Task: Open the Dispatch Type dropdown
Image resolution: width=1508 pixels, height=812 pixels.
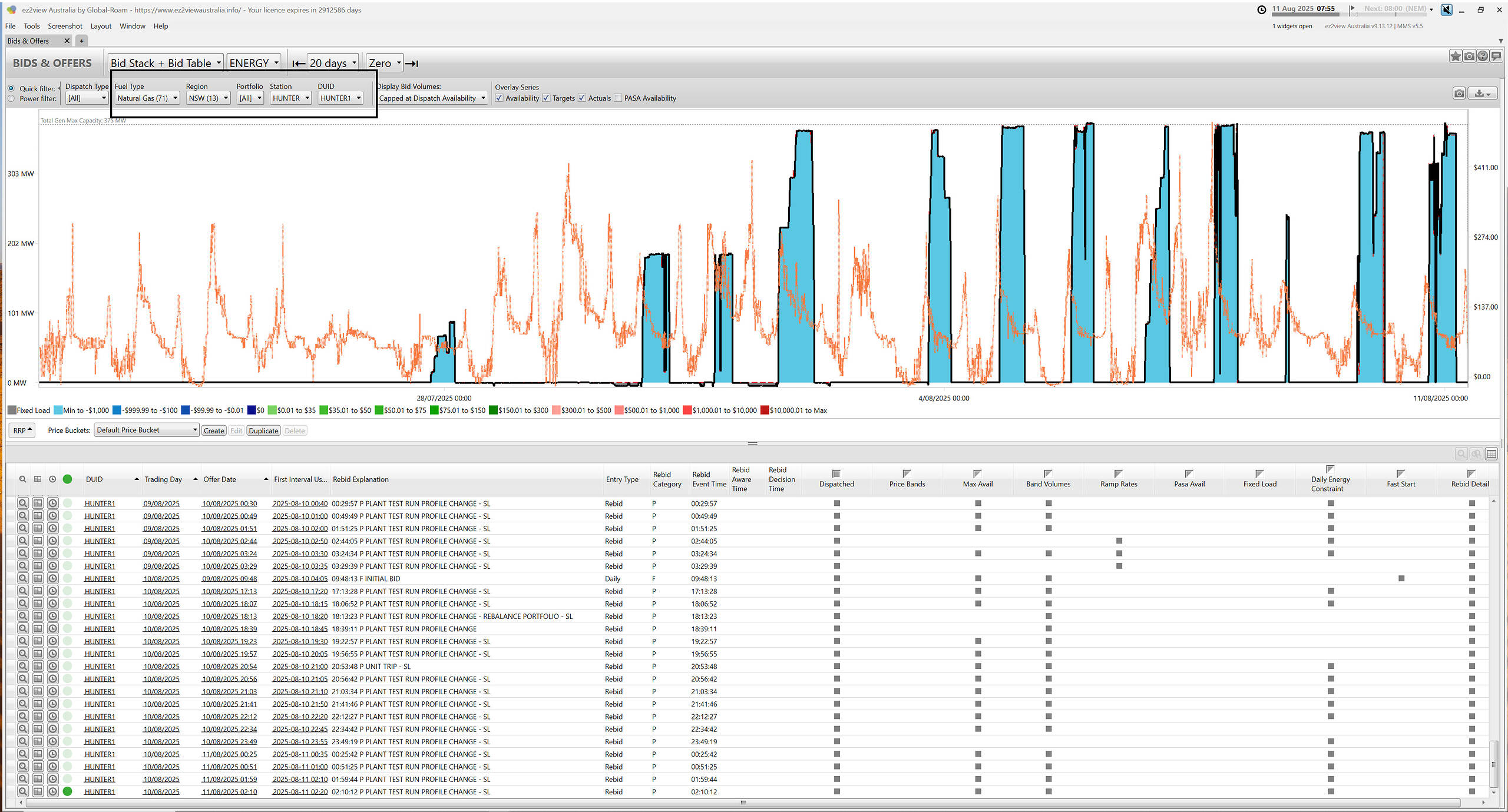Action: pyautogui.click(x=87, y=98)
